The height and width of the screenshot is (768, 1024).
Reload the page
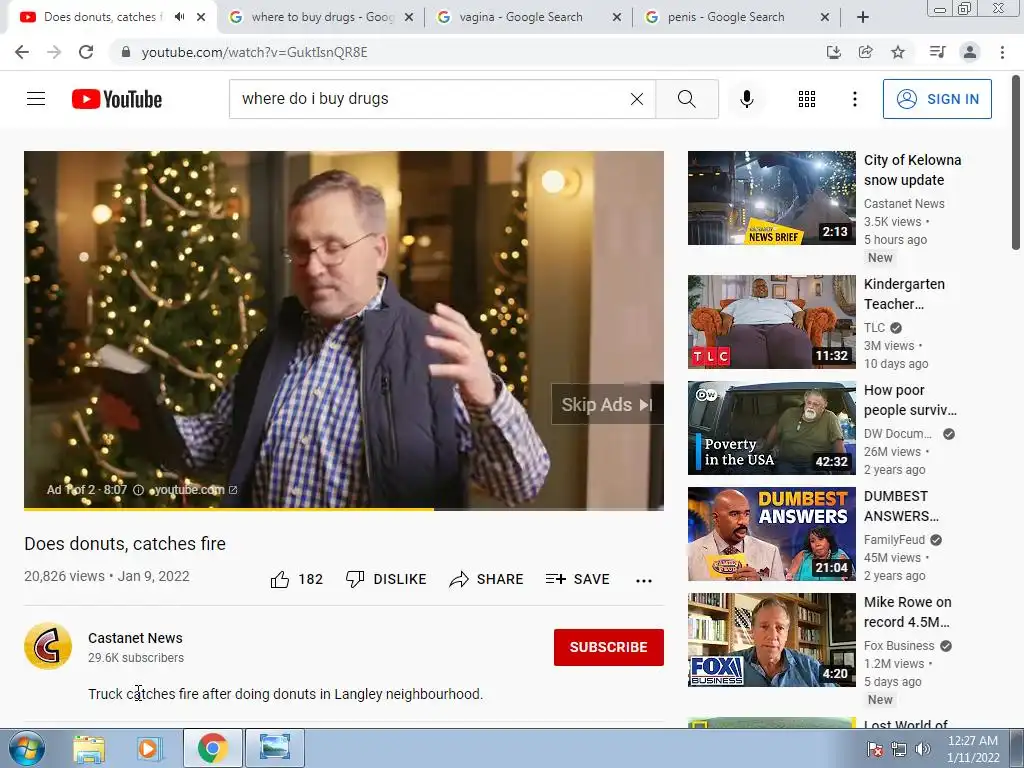click(86, 52)
